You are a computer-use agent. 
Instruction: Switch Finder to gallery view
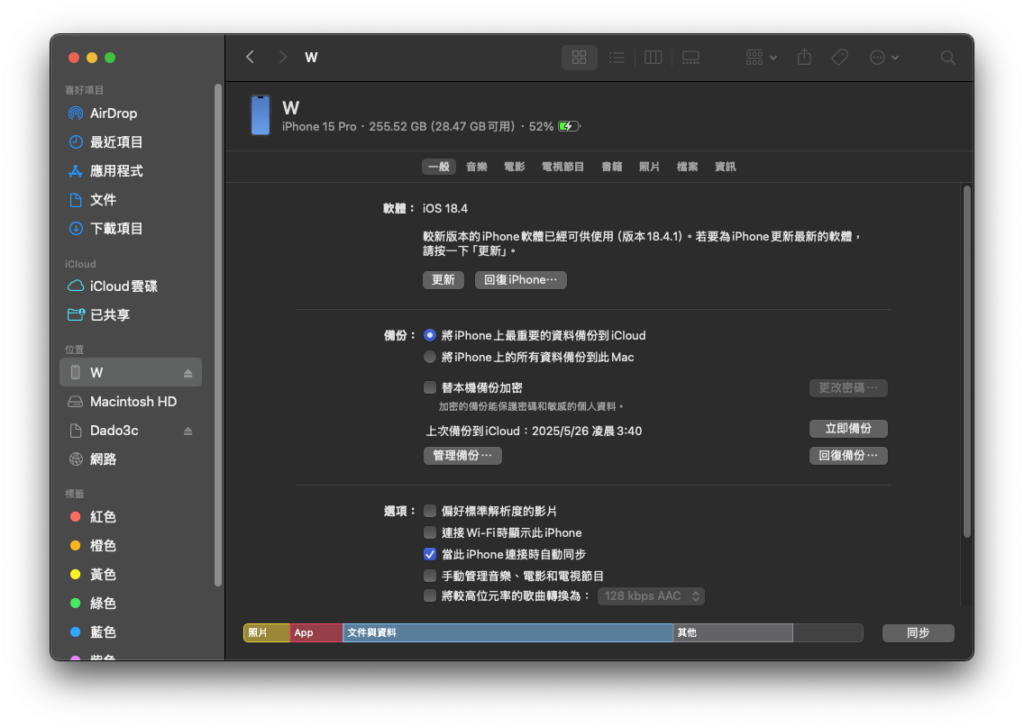point(690,57)
